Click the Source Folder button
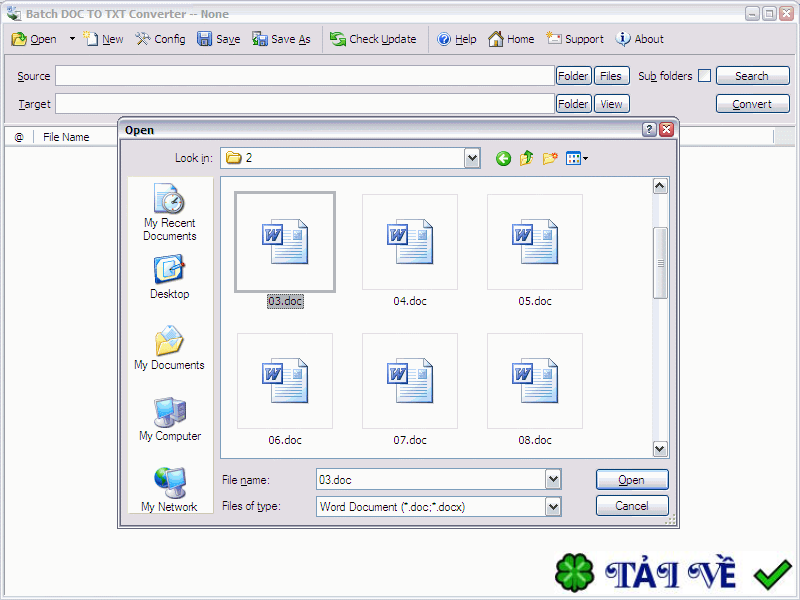The width and height of the screenshot is (800, 600). point(573,76)
